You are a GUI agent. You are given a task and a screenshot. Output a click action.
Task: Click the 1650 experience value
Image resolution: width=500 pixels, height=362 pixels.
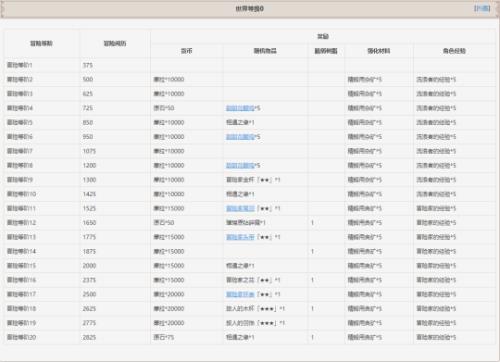(89, 223)
